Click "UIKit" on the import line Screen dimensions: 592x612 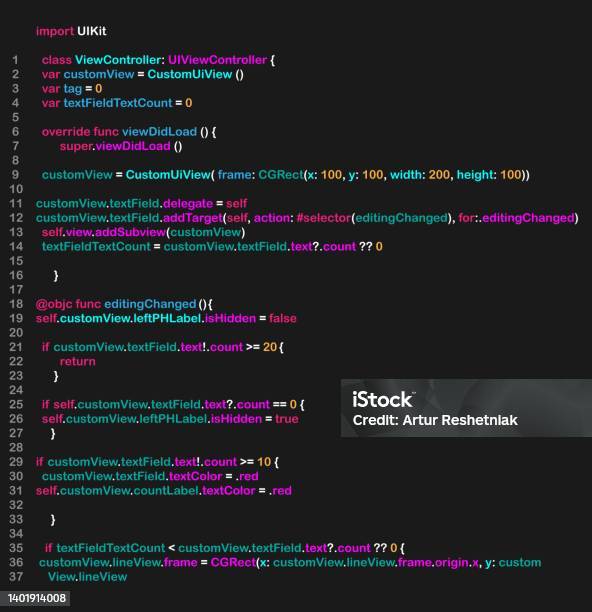pos(92,31)
